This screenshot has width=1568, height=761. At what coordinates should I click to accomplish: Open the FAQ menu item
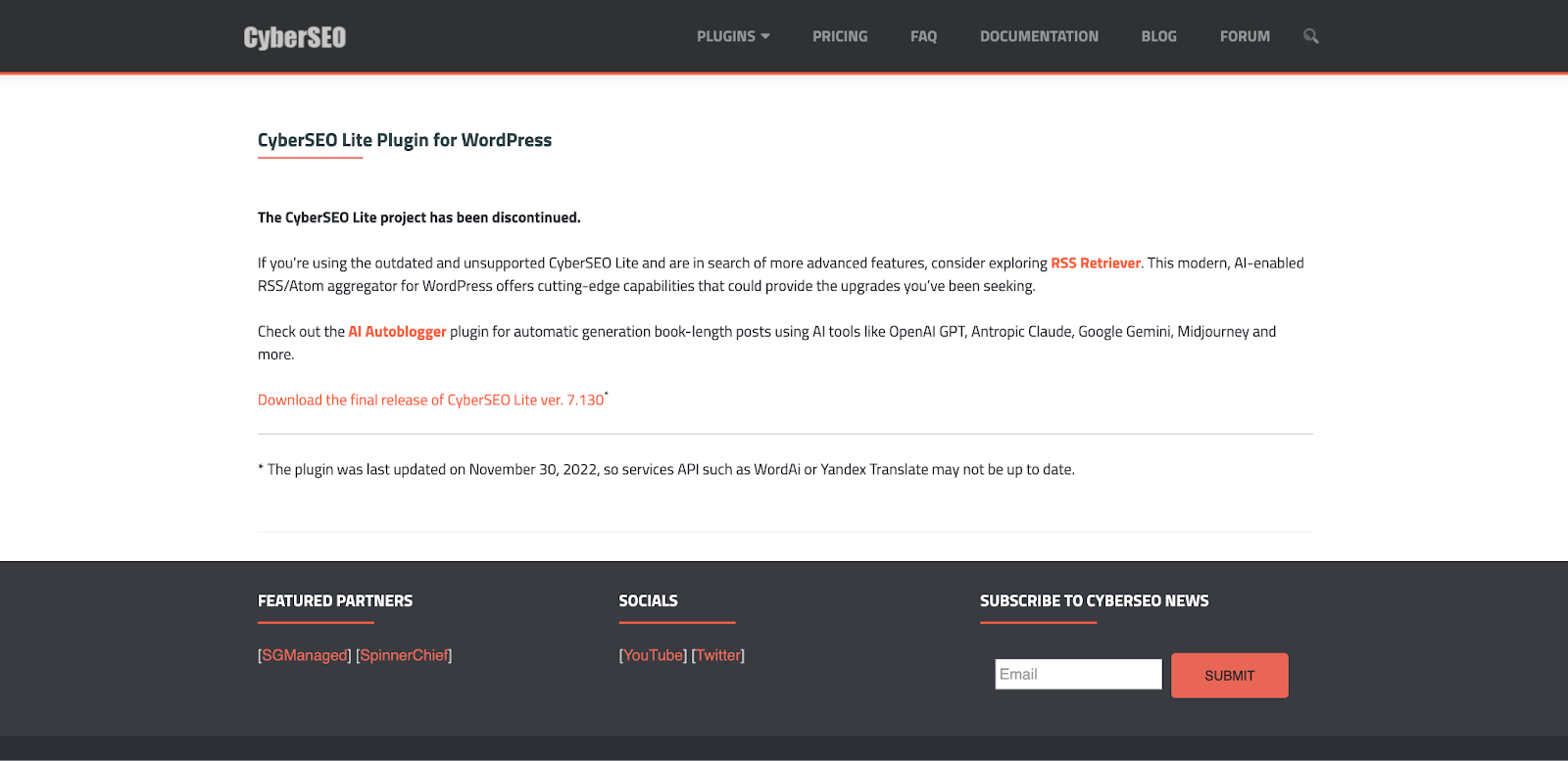(x=923, y=36)
